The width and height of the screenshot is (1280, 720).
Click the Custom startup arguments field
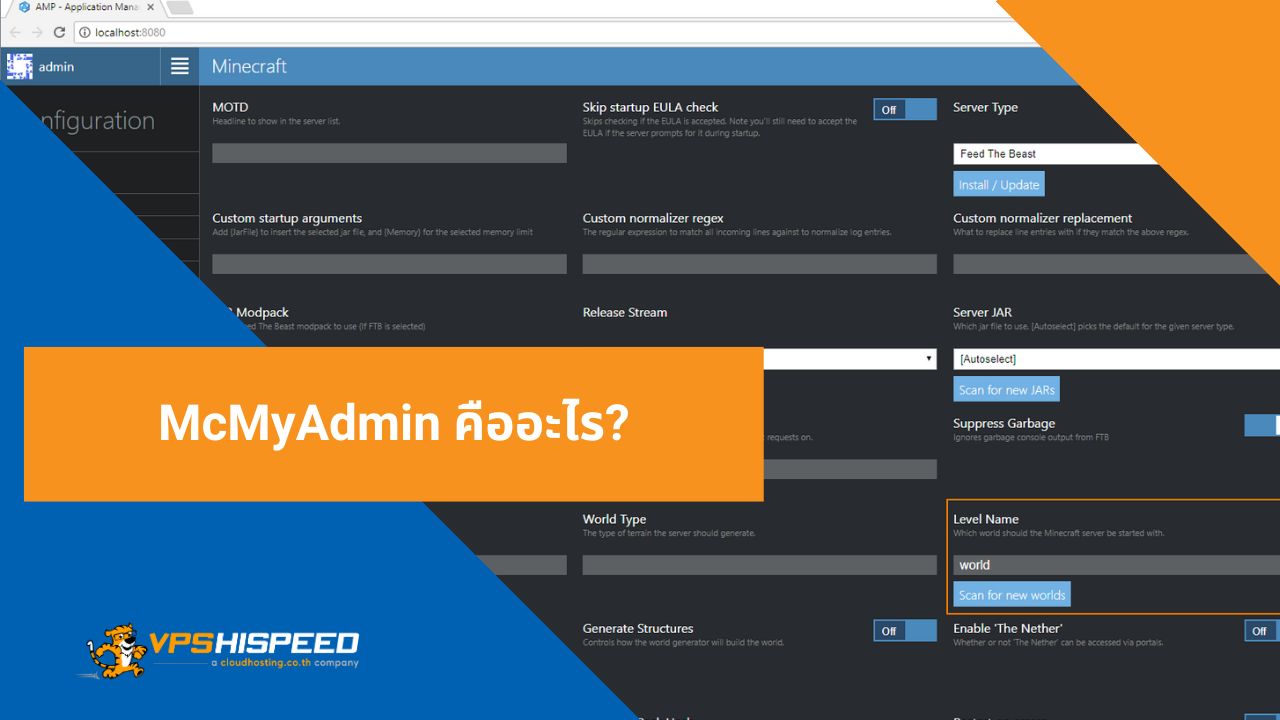tap(389, 264)
